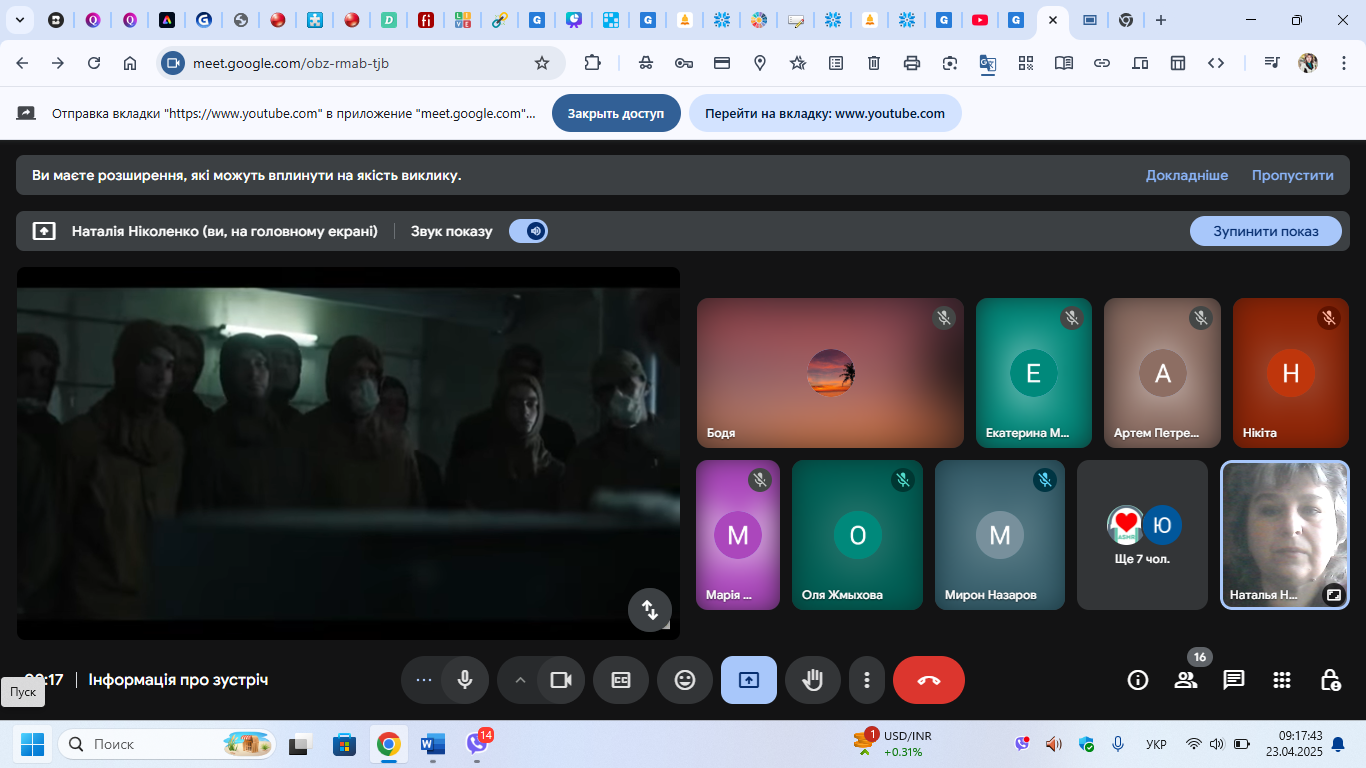Viewport: 1366px width, 768px height.
Task: Open the screenshot capture icon in toolbar
Action: pos(950,63)
